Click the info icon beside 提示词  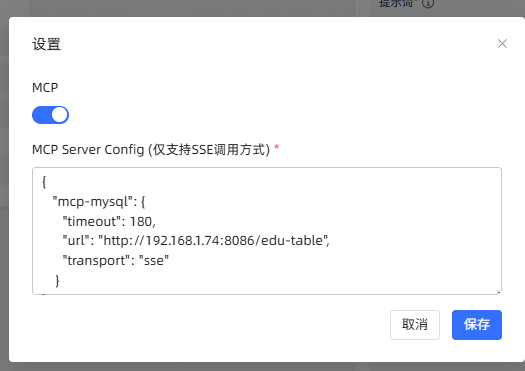click(x=428, y=3)
